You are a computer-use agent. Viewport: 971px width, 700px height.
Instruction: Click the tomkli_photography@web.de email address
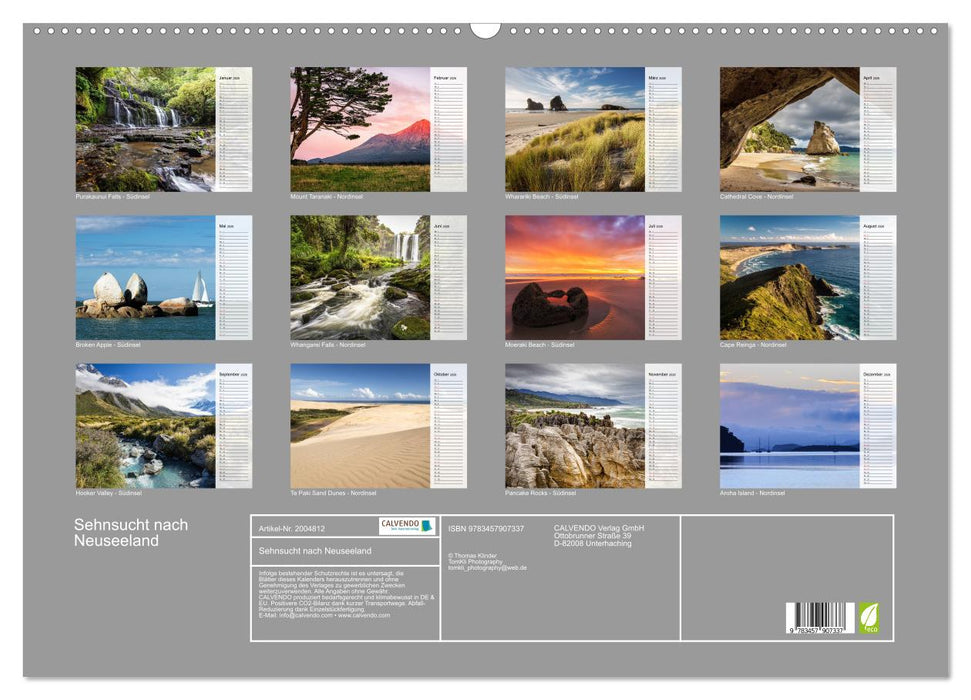pos(487,568)
